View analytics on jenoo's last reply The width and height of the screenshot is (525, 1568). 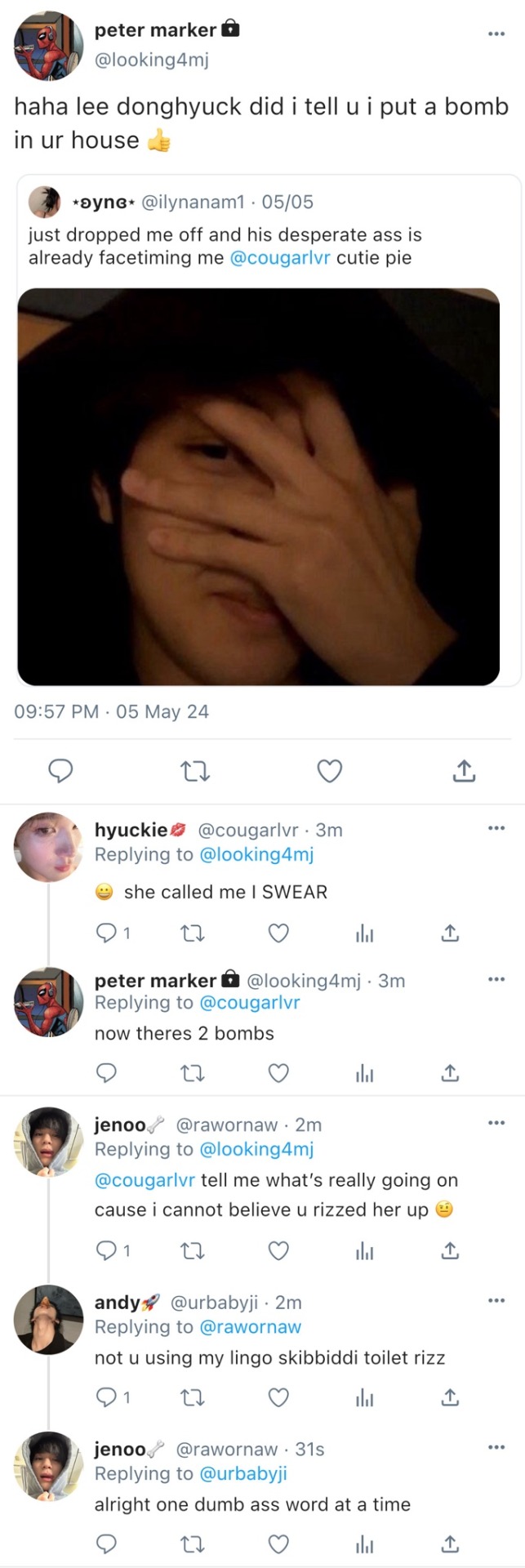click(364, 1543)
